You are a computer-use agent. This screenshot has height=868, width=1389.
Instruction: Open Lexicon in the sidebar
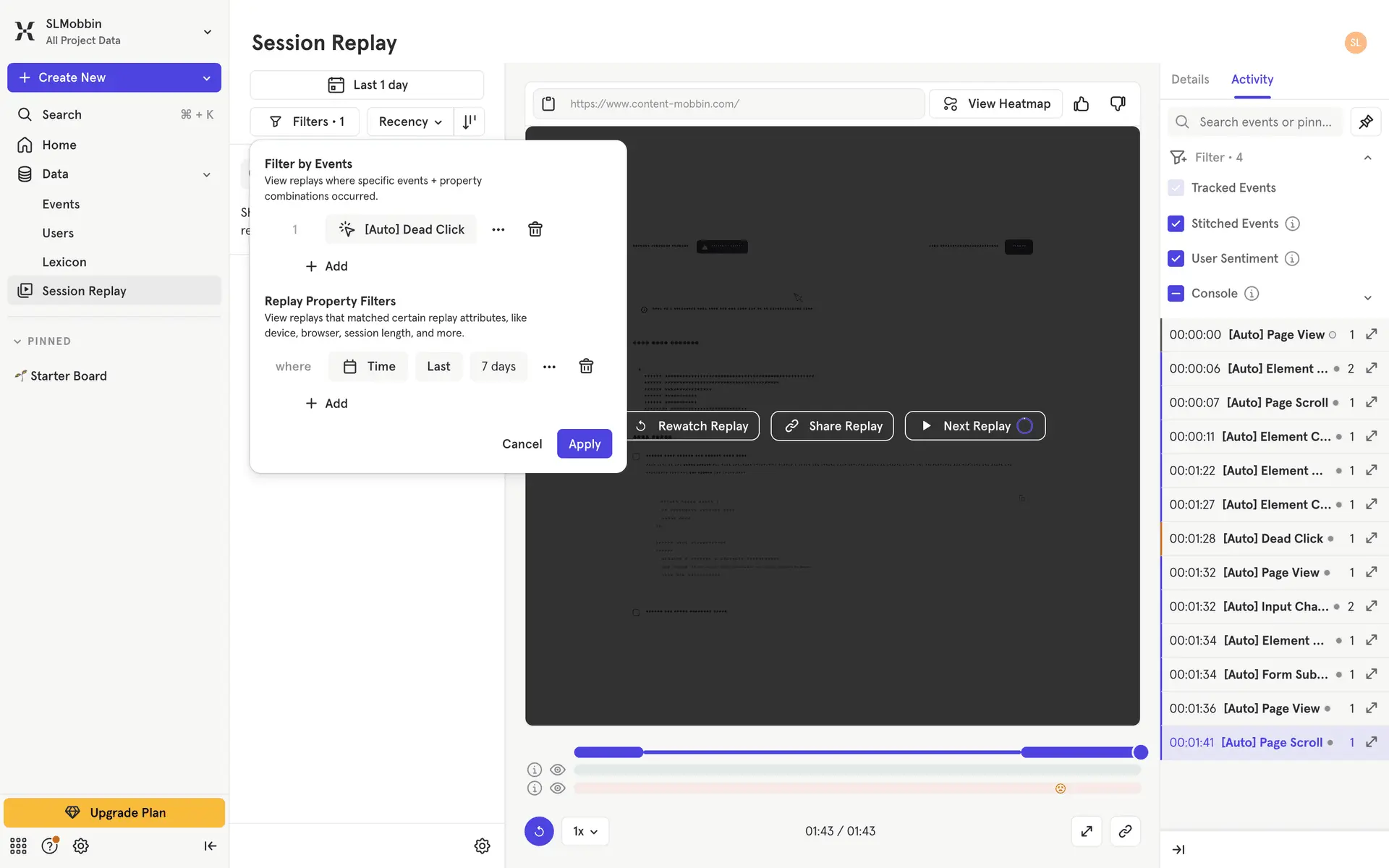[64, 262]
